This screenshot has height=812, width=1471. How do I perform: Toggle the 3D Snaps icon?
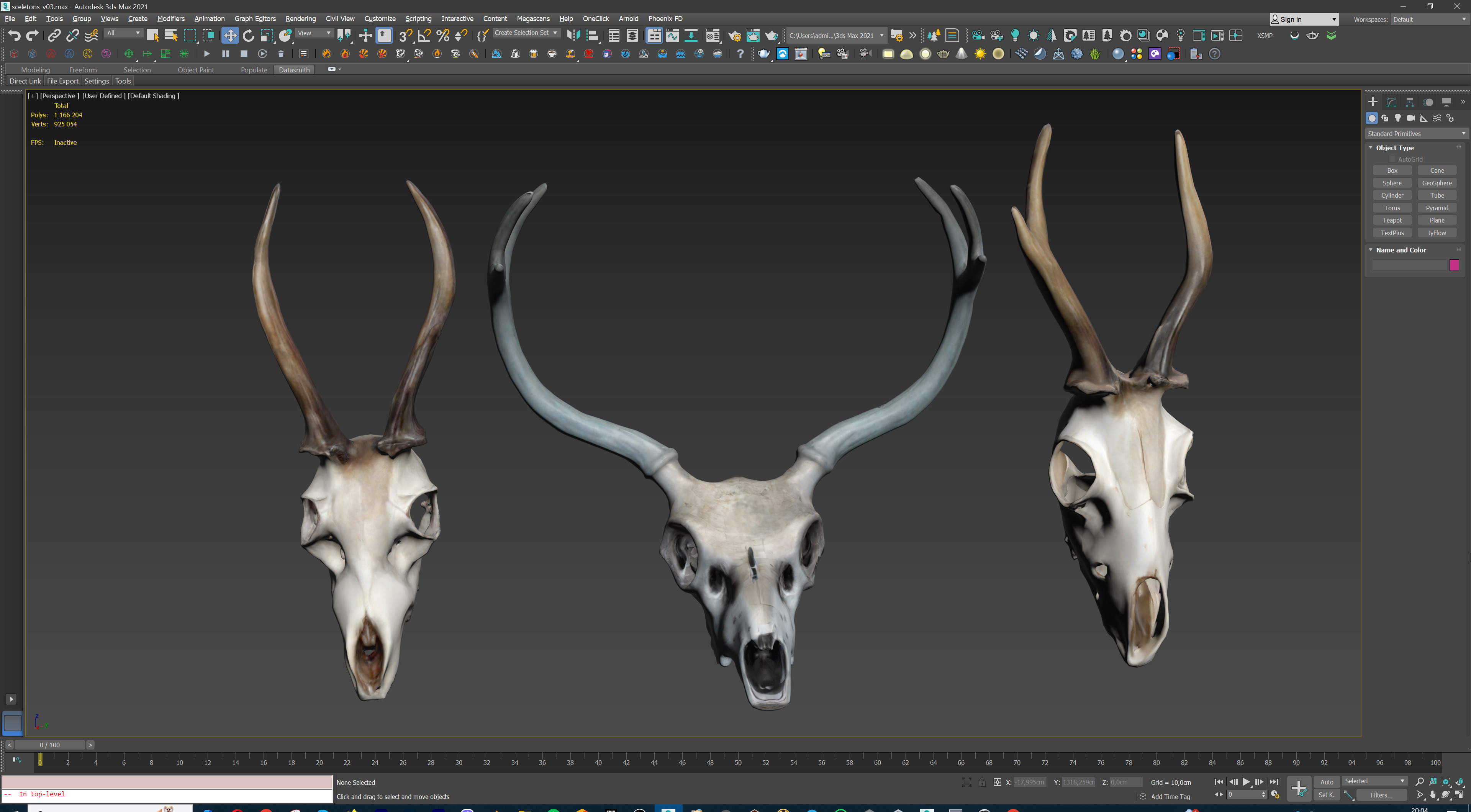click(x=405, y=35)
